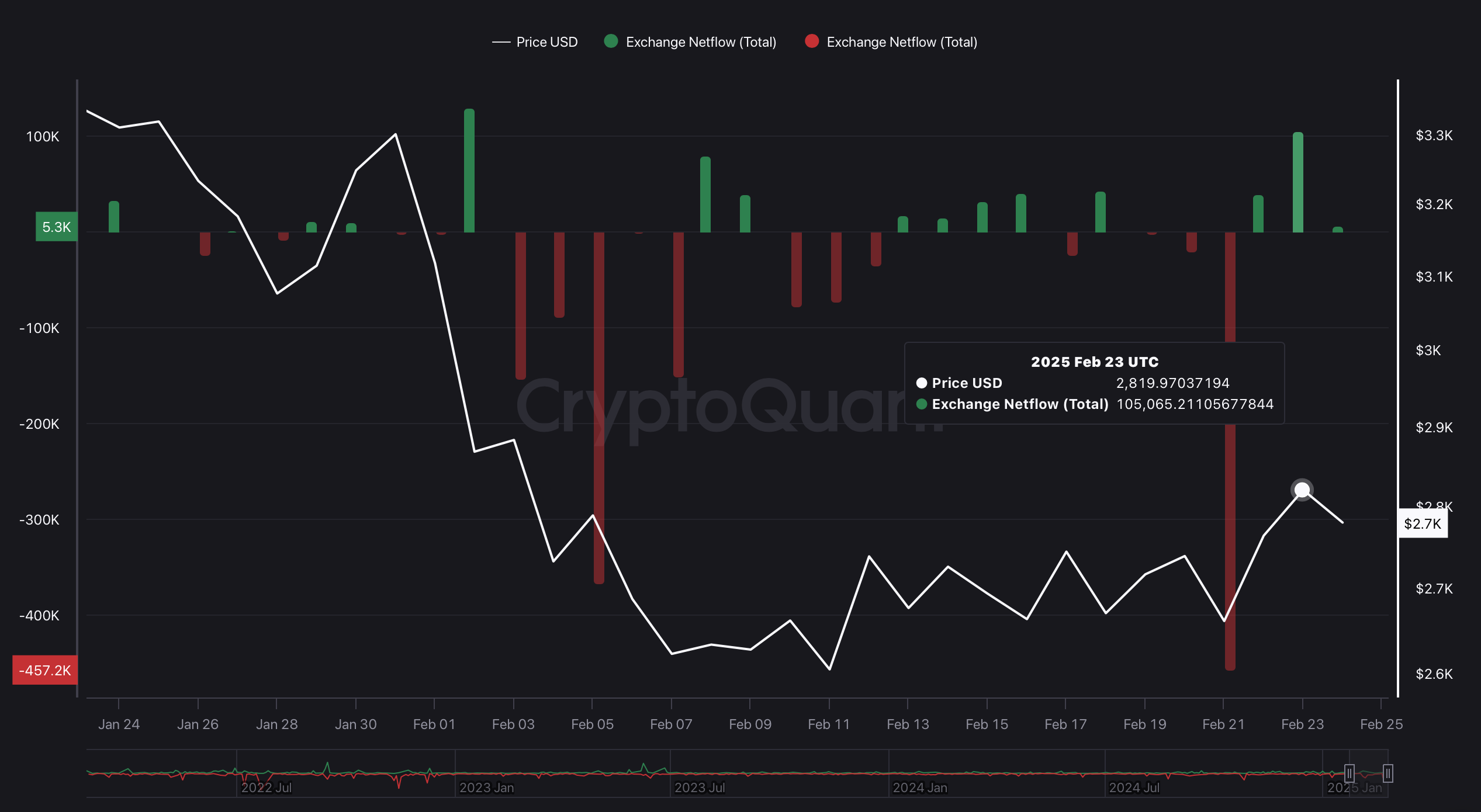Image resolution: width=1481 pixels, height=812 pixels.
Task: Click the left range handle icon on the minimap
Action: pos(1349,773)
